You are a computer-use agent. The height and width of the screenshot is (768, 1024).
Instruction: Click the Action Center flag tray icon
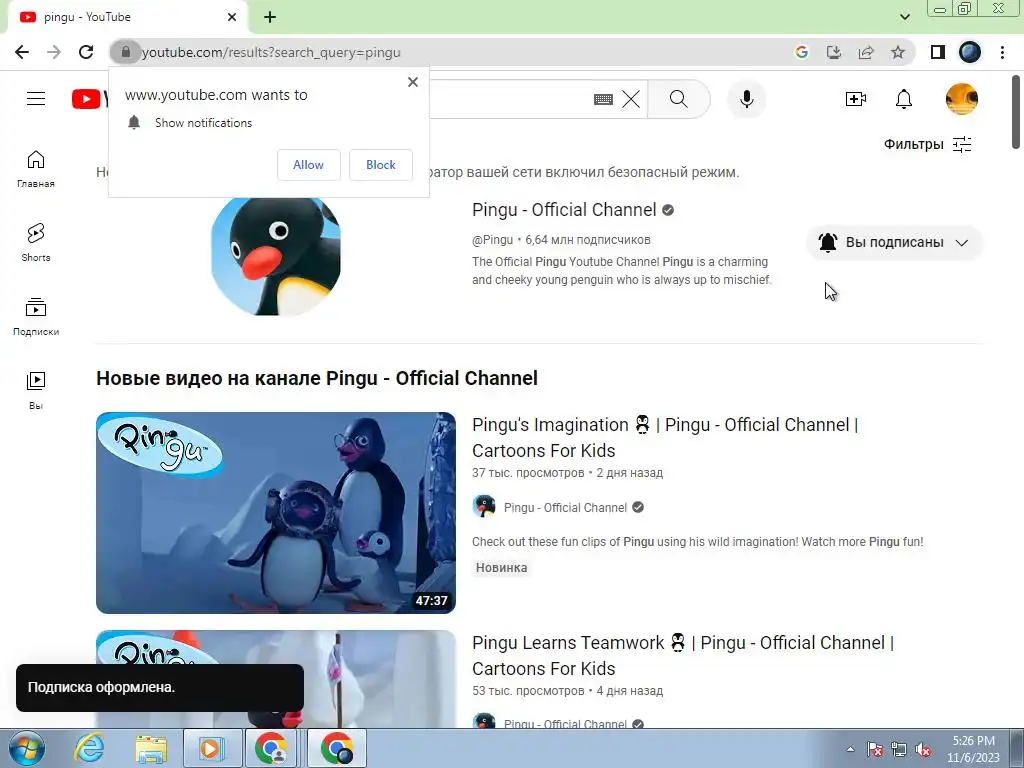point(874,750)
